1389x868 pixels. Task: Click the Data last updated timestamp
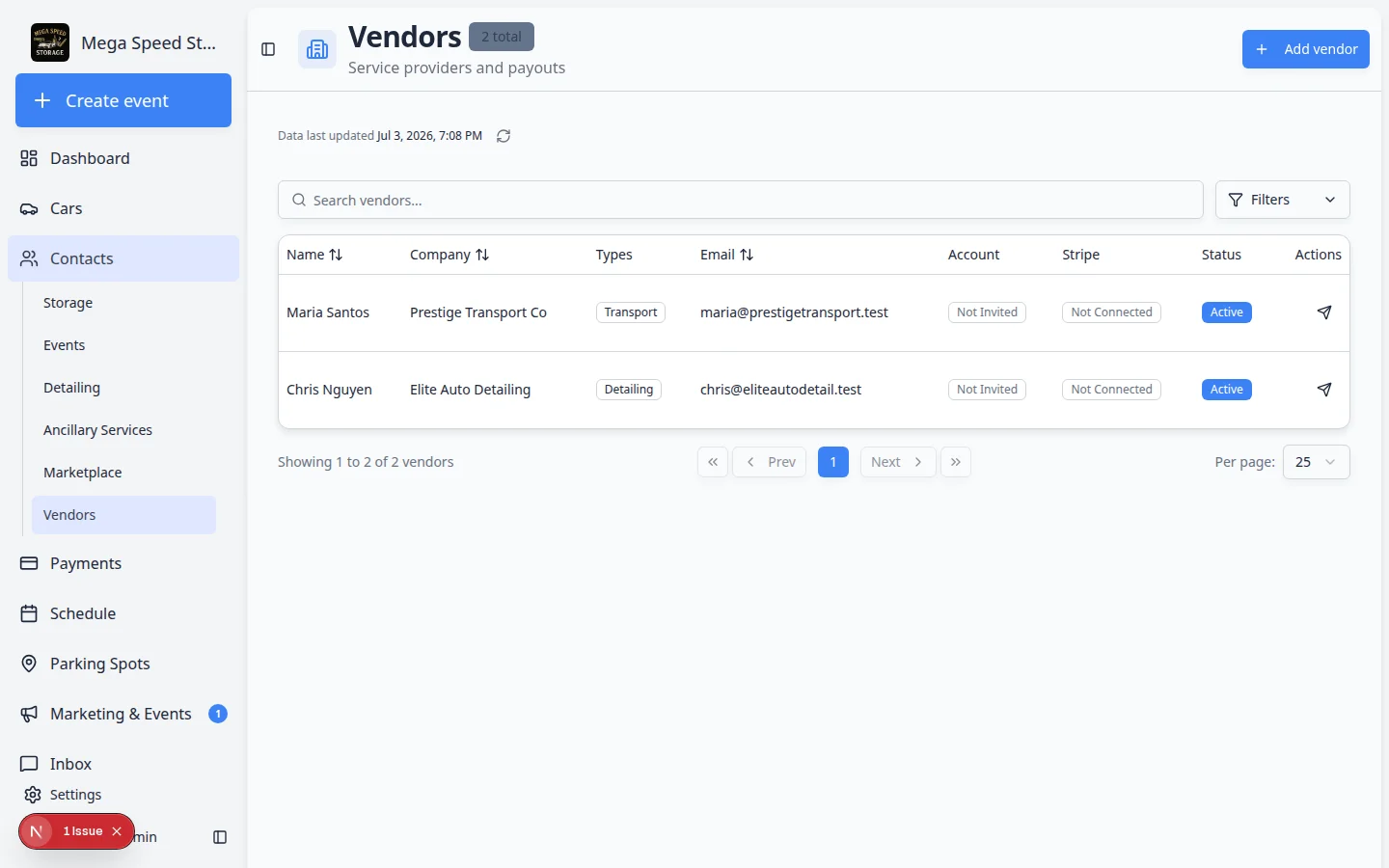[x=380, y=136]
